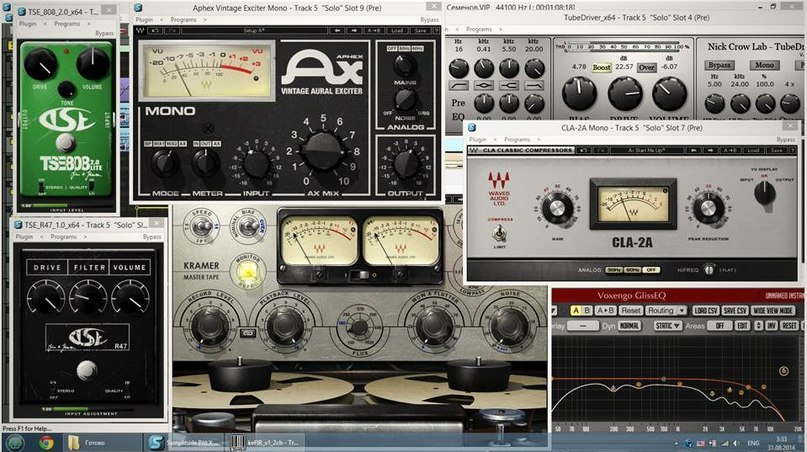The height and width of the screenshot is (452, 807).
Task: Open Programs menu in CLA-2A window
Action: [517, 140]
